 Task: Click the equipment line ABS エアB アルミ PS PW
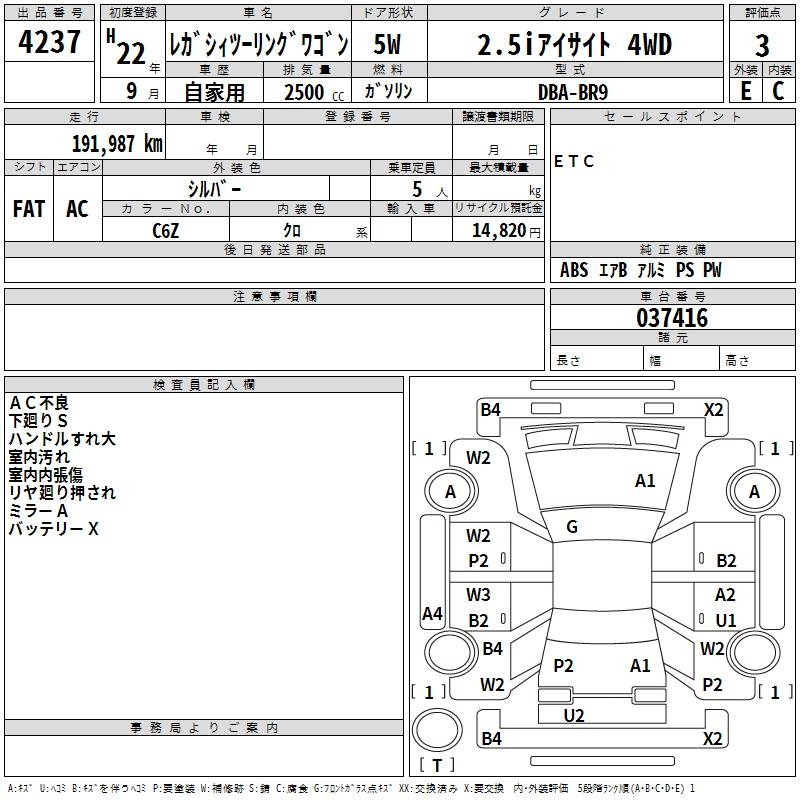tap(641, 269)
